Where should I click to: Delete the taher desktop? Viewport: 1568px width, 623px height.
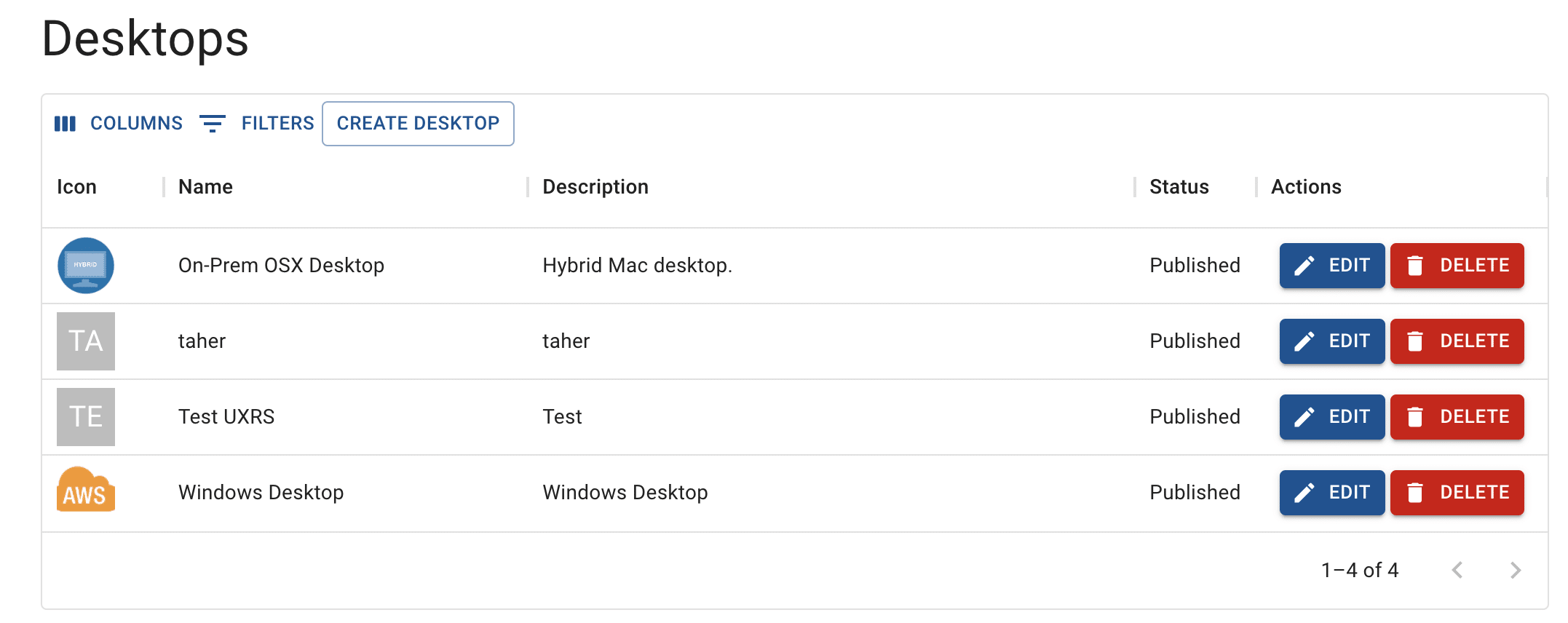pos(1457,341)
